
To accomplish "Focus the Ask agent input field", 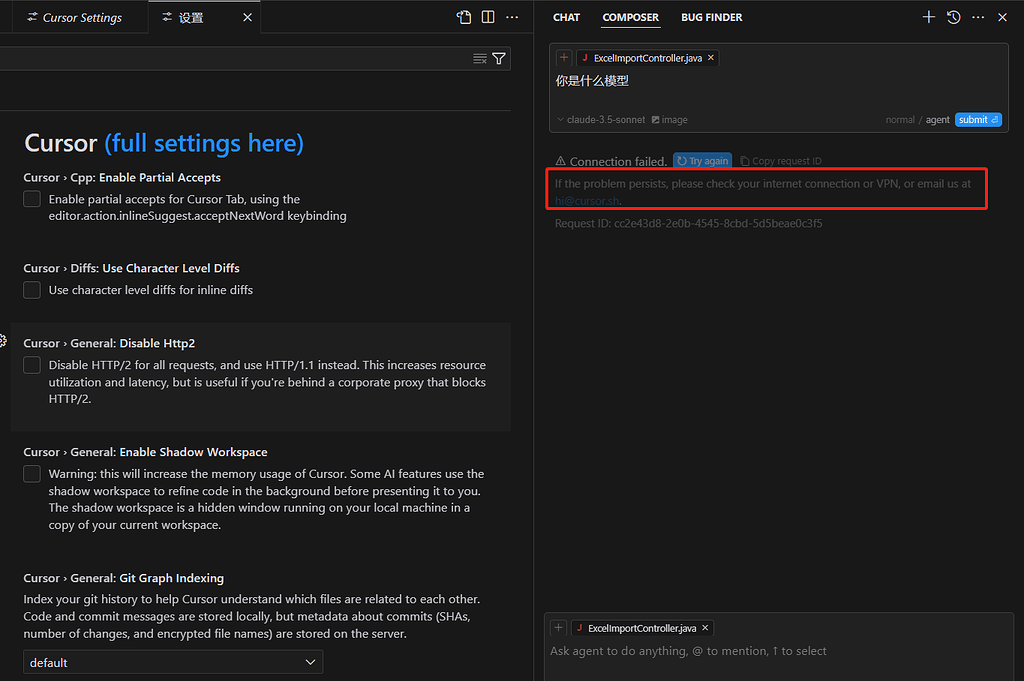I will (x=777, y=651).
